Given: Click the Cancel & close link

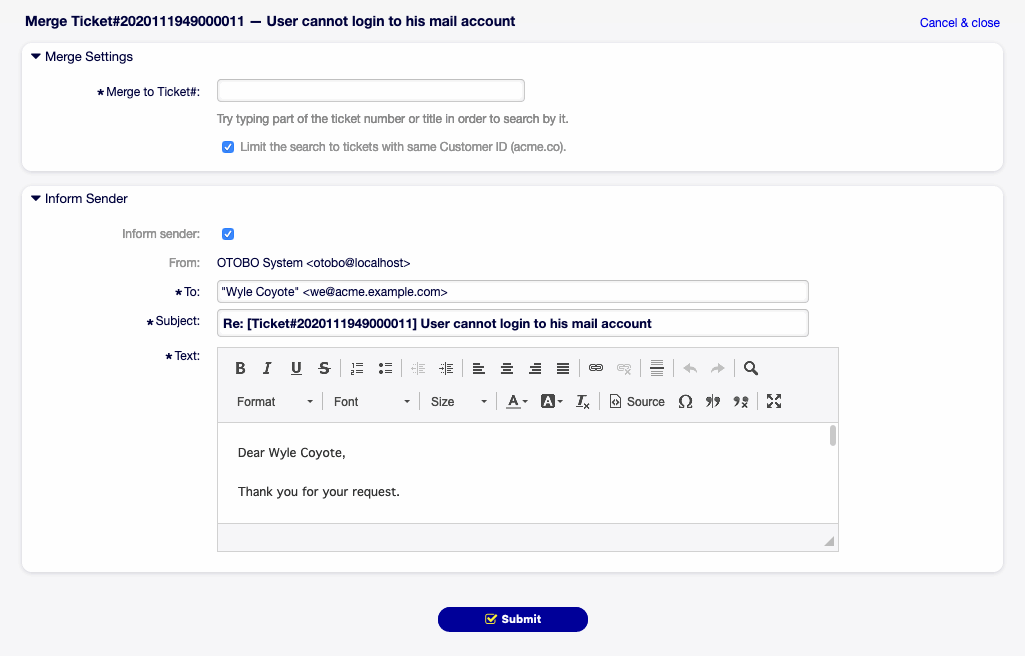Looking at the screenshot, I should (x=959, y=22).
